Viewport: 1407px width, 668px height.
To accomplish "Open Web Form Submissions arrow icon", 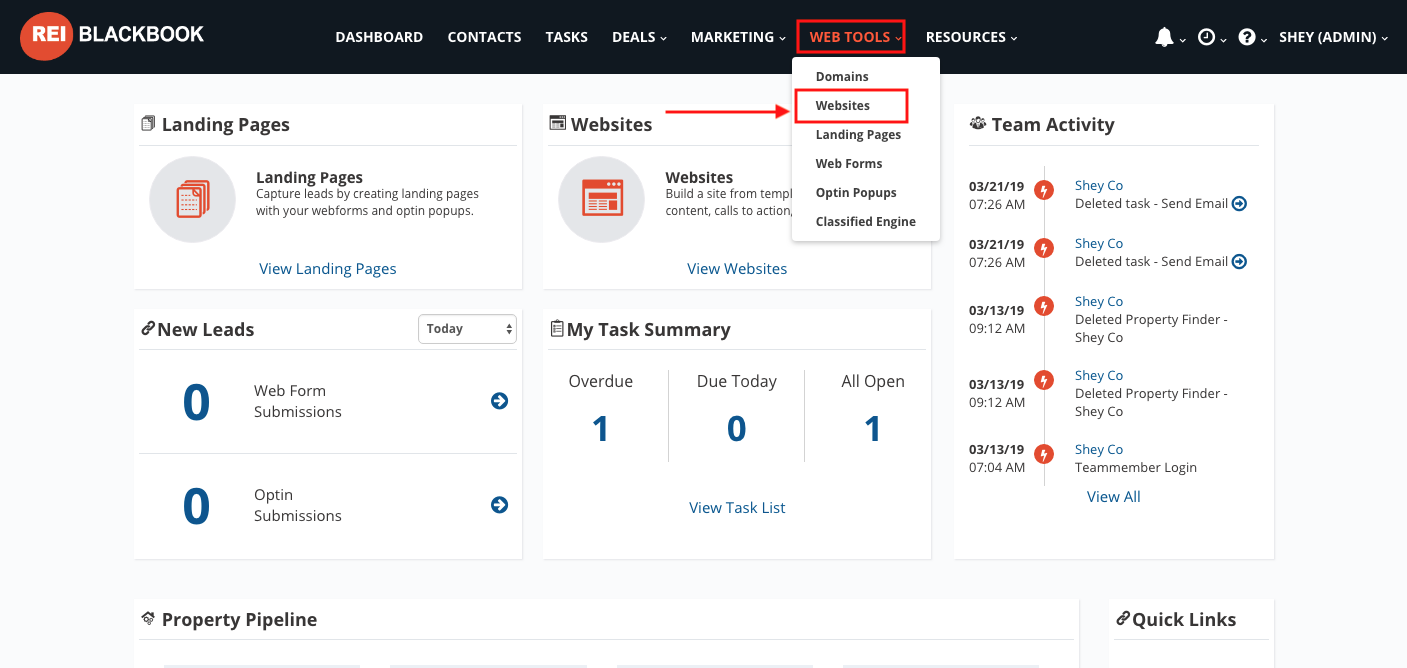I will pyautogui.click(x=499, y=401).
